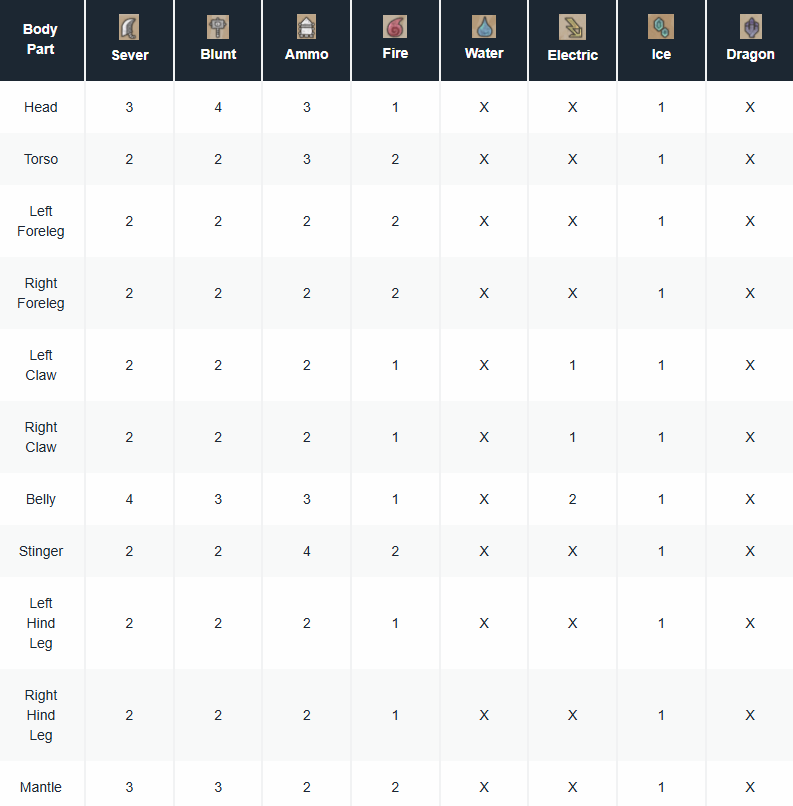Click the Head row label
Image resolution: width=793 pixels, height=806 pixels.
point(41,107)
